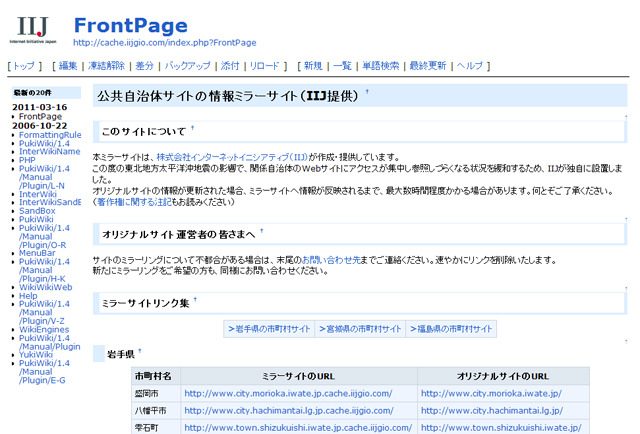Click オリジナルサイトのURL column header
Viewport: 640px width, 434px height.
pyautogui.click(x=503, y=376)
